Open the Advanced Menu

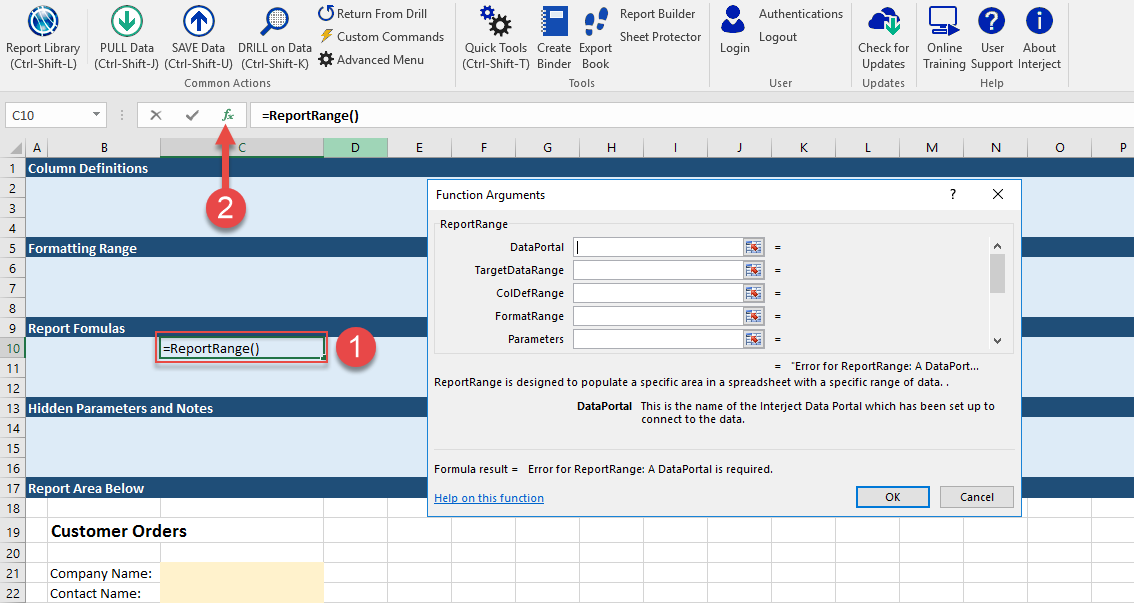tap(371, 59)
